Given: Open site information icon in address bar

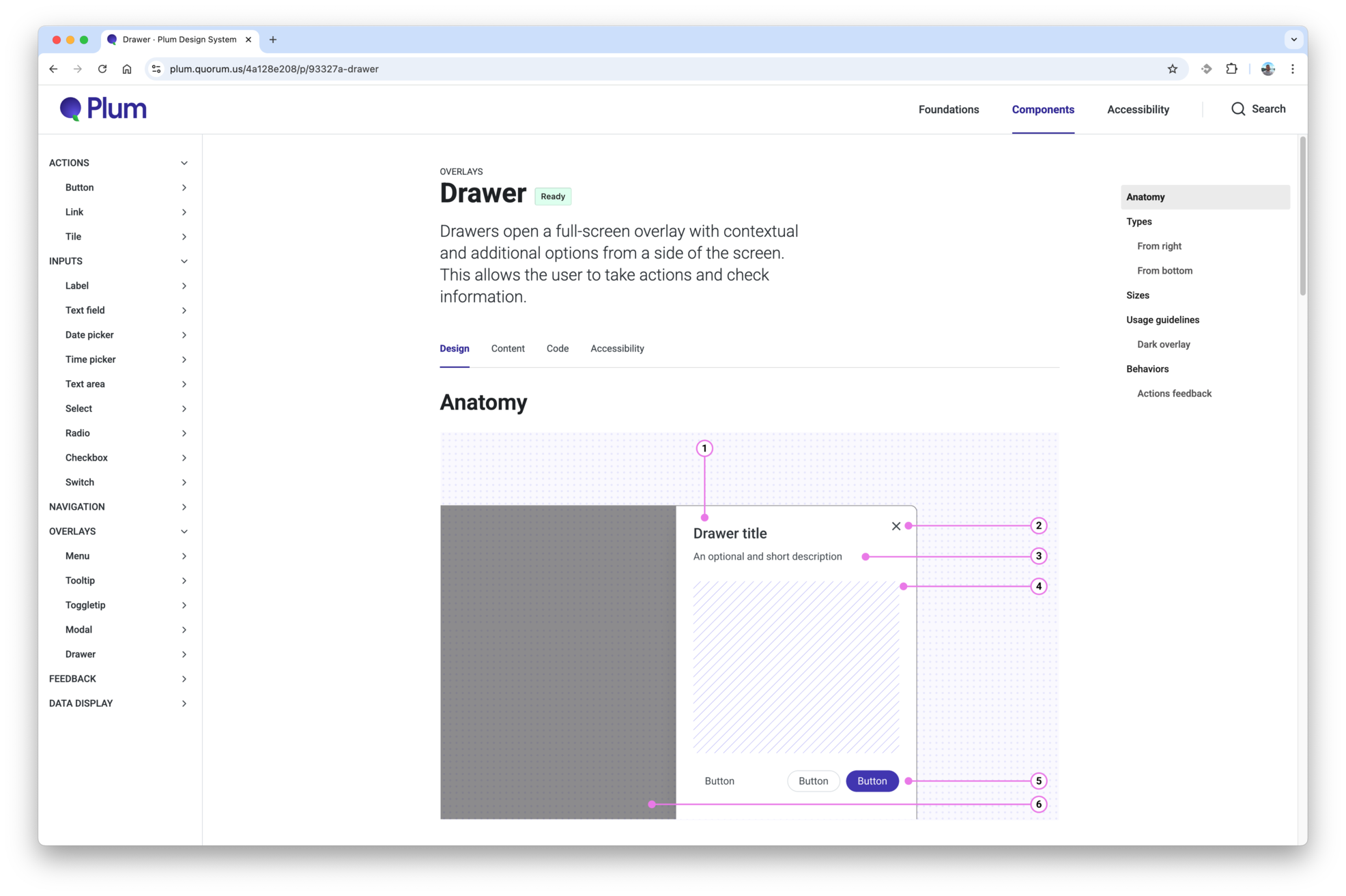Looking at the screenshot, I should point(156,69).
